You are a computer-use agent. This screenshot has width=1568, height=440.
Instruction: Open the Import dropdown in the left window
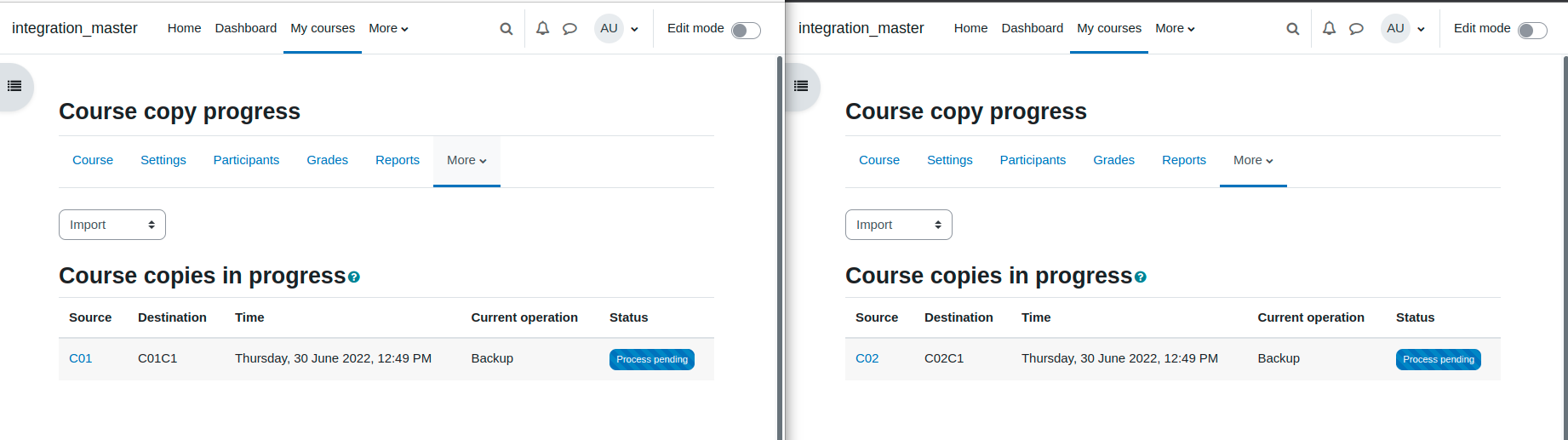[112, 225]
